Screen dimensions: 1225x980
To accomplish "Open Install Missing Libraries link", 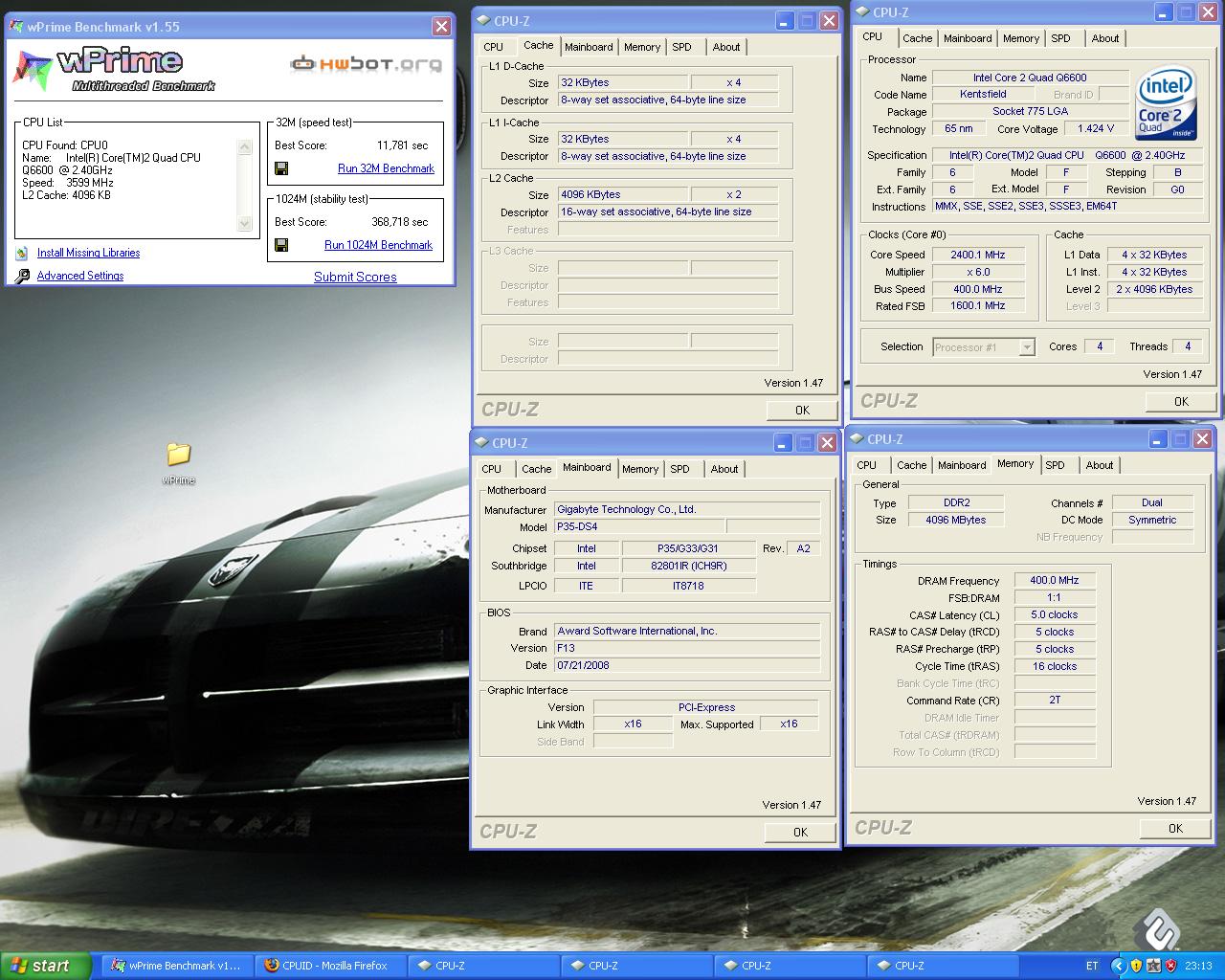I will tap(88, 253).
